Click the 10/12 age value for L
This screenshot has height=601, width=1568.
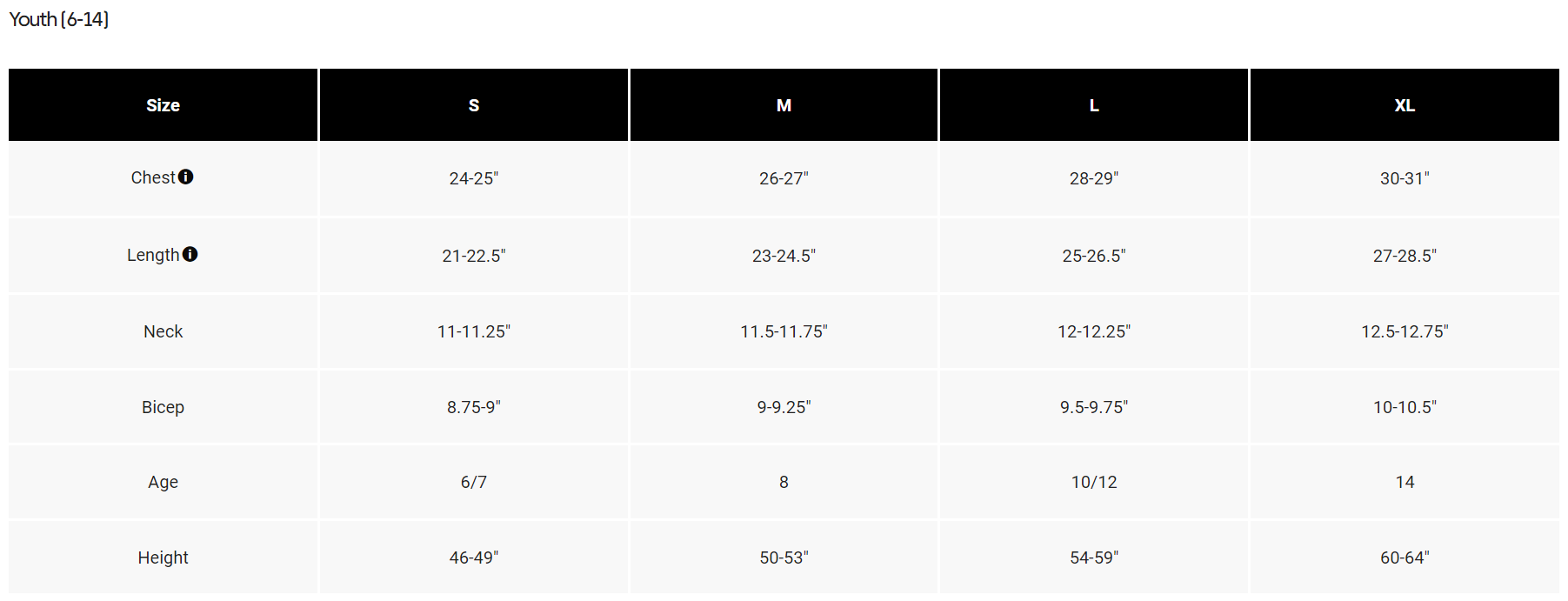tap(1094, 482)
